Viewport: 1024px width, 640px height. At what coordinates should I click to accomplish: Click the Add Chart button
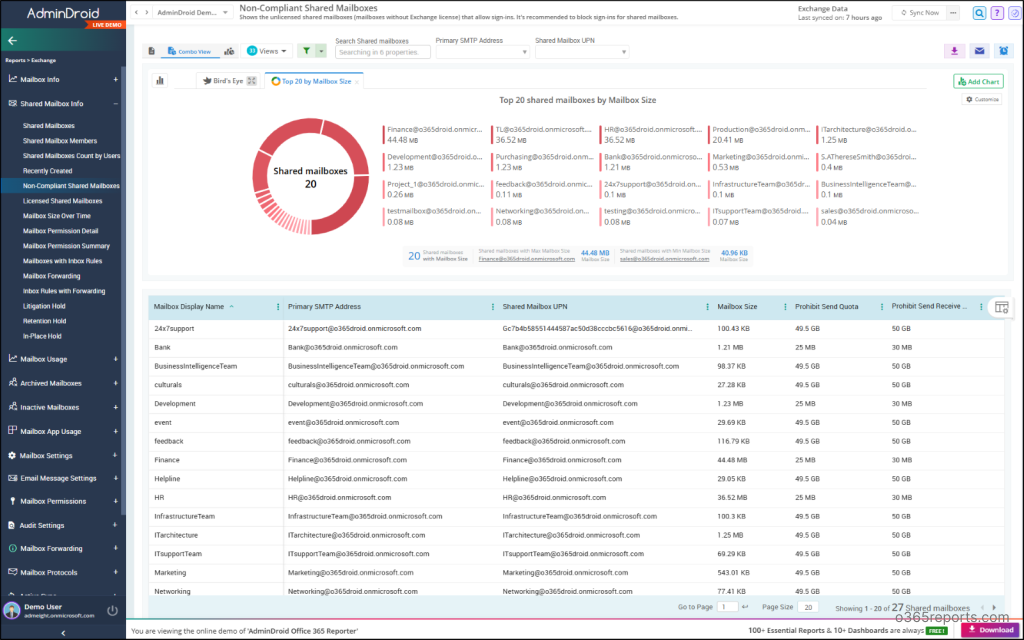978,82
